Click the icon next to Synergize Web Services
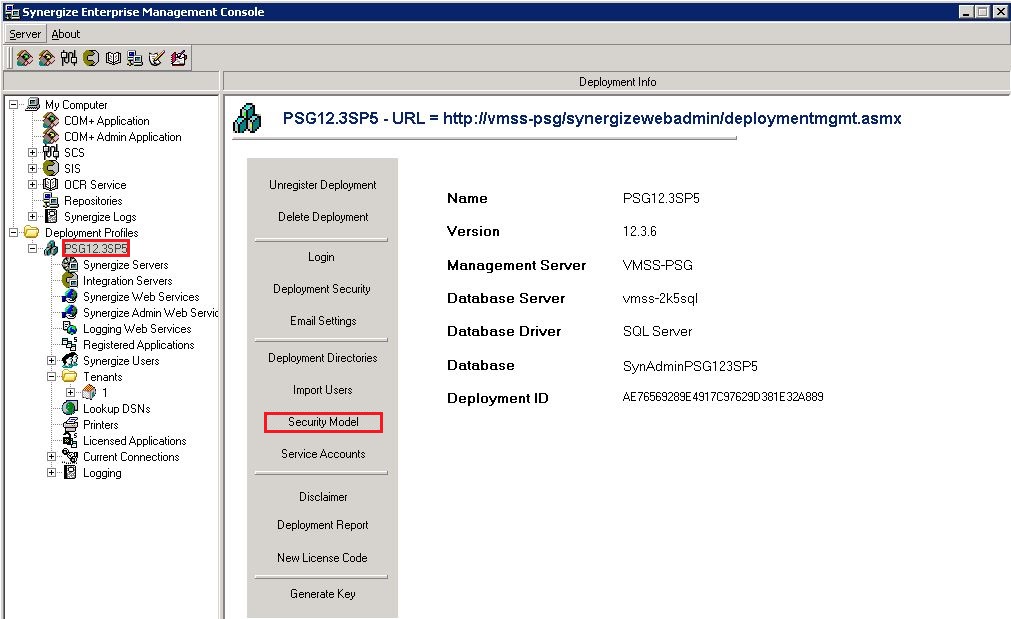1011x619 pixels. coord(70,296)
